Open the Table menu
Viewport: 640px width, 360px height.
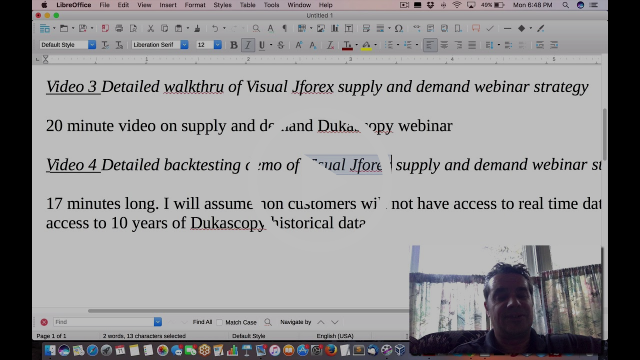247,5
